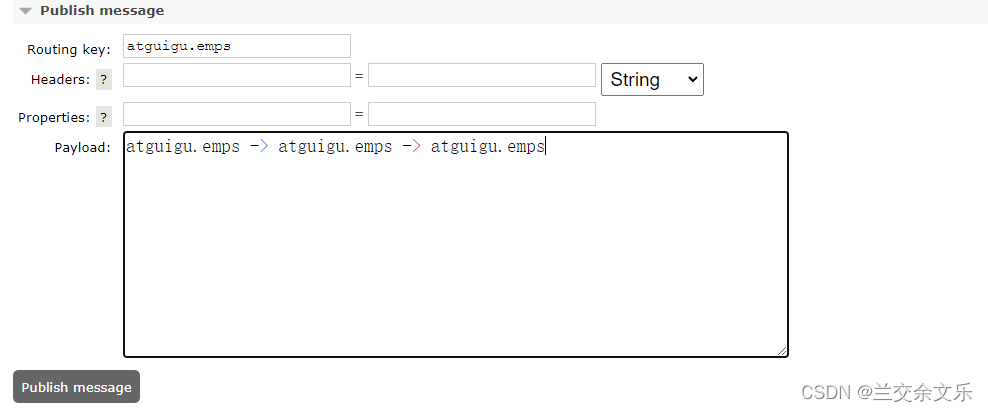Open the String header type dropdown
Viewport: 988px width, 412px height.
(x=652, y=79)
